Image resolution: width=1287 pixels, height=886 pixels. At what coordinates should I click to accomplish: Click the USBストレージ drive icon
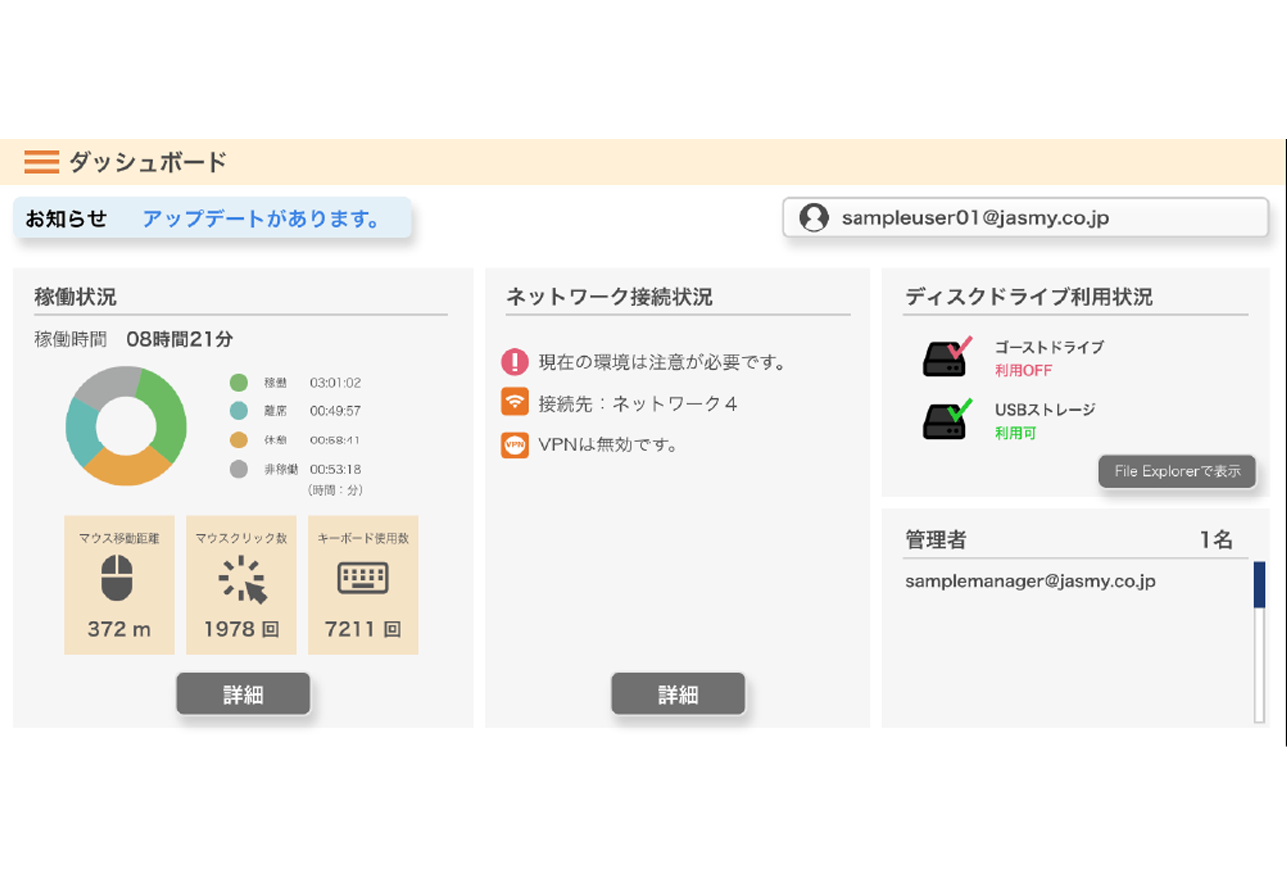946,420
